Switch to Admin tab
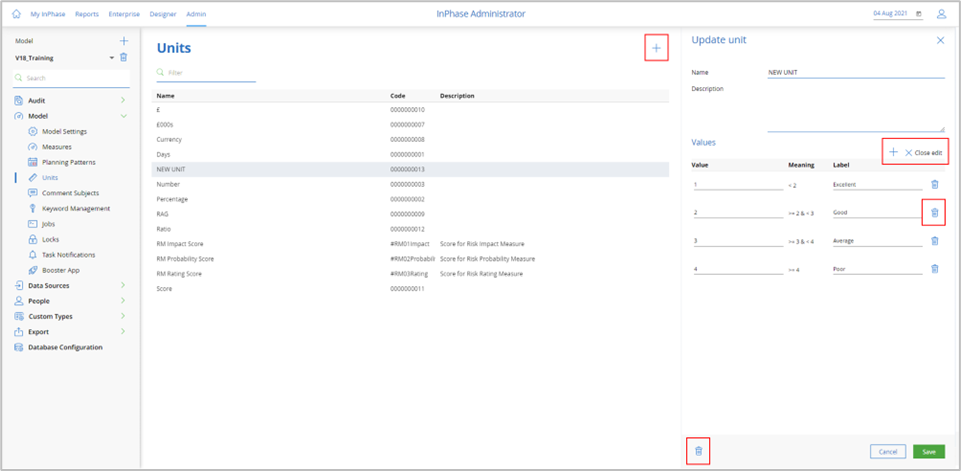The width and height of the screenshot is (961, 471). pos(196,13)
